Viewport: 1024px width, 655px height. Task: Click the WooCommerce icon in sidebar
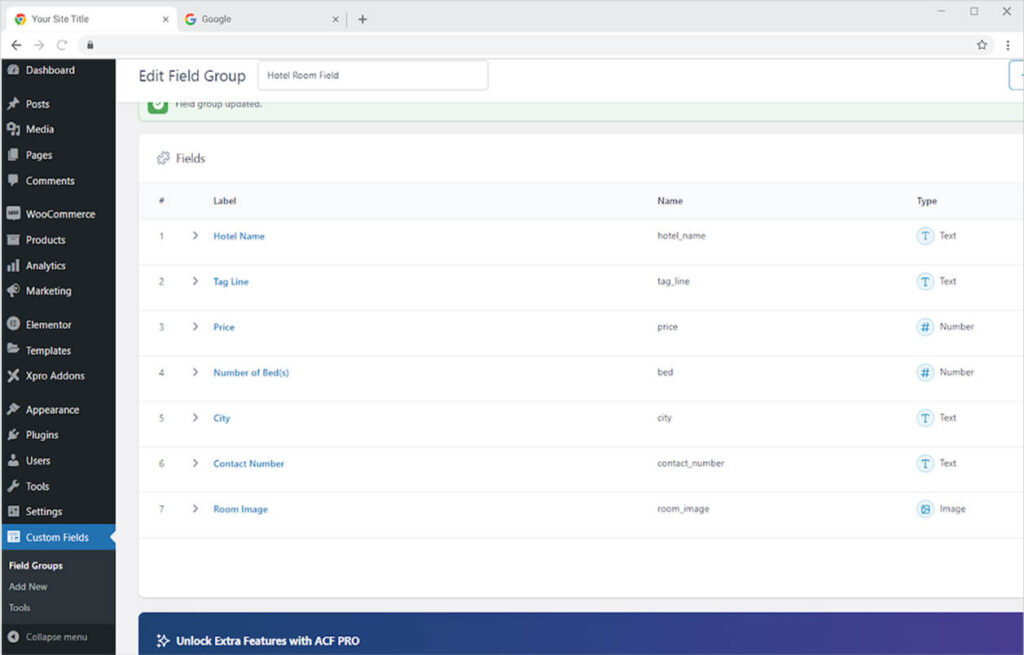tap(13, 214)
